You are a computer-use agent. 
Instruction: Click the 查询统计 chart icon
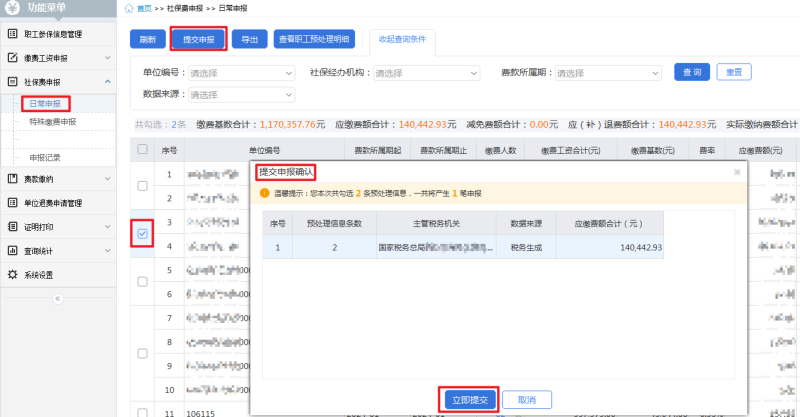(12, 251)
